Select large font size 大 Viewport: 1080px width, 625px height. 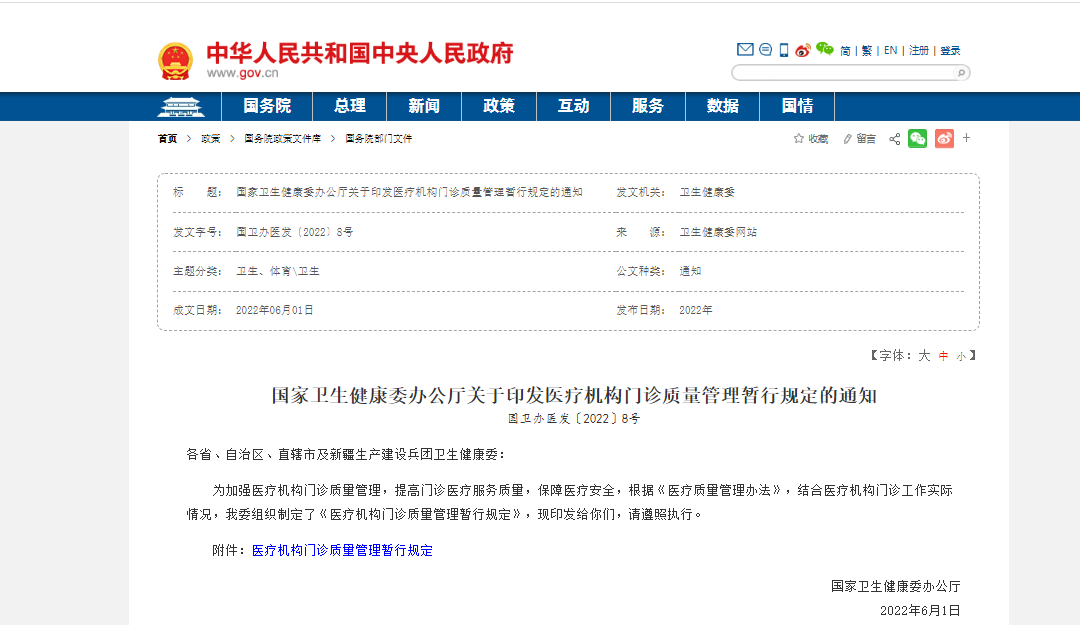(924, 356)
